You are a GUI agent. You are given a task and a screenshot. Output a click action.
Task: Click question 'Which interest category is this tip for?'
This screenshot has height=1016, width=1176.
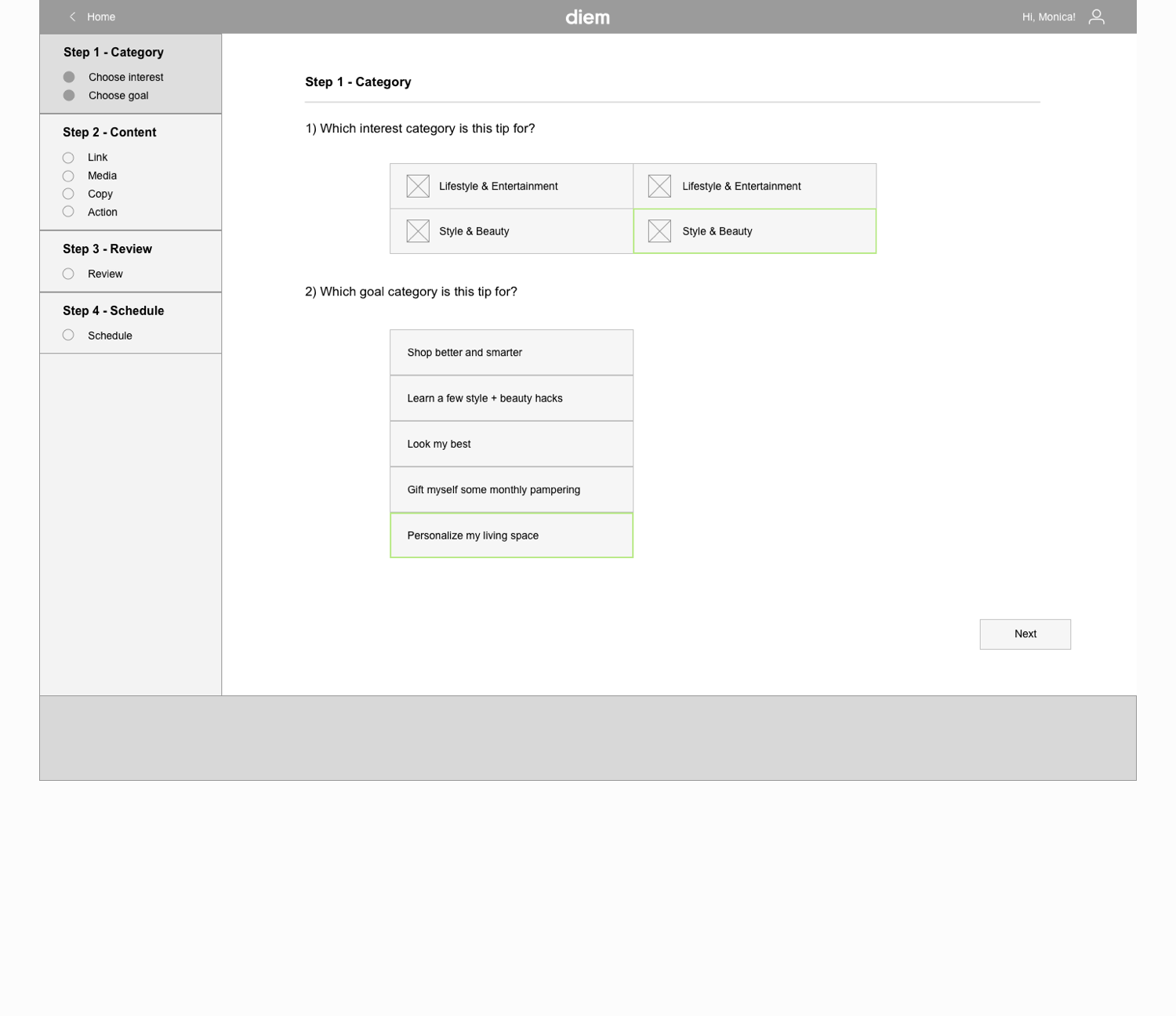(420, 129)
